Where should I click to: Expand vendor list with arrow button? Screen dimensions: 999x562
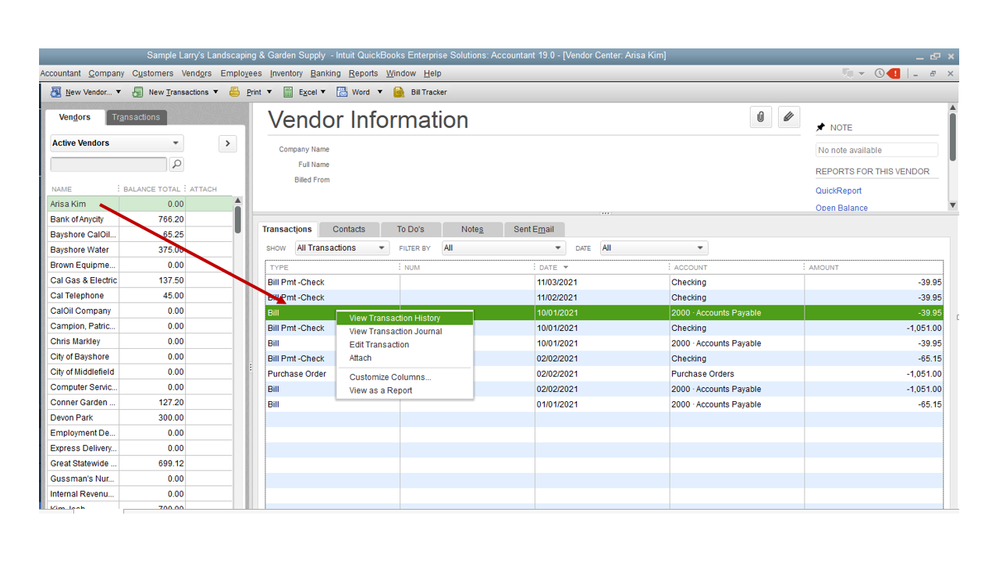coord(227,143)
